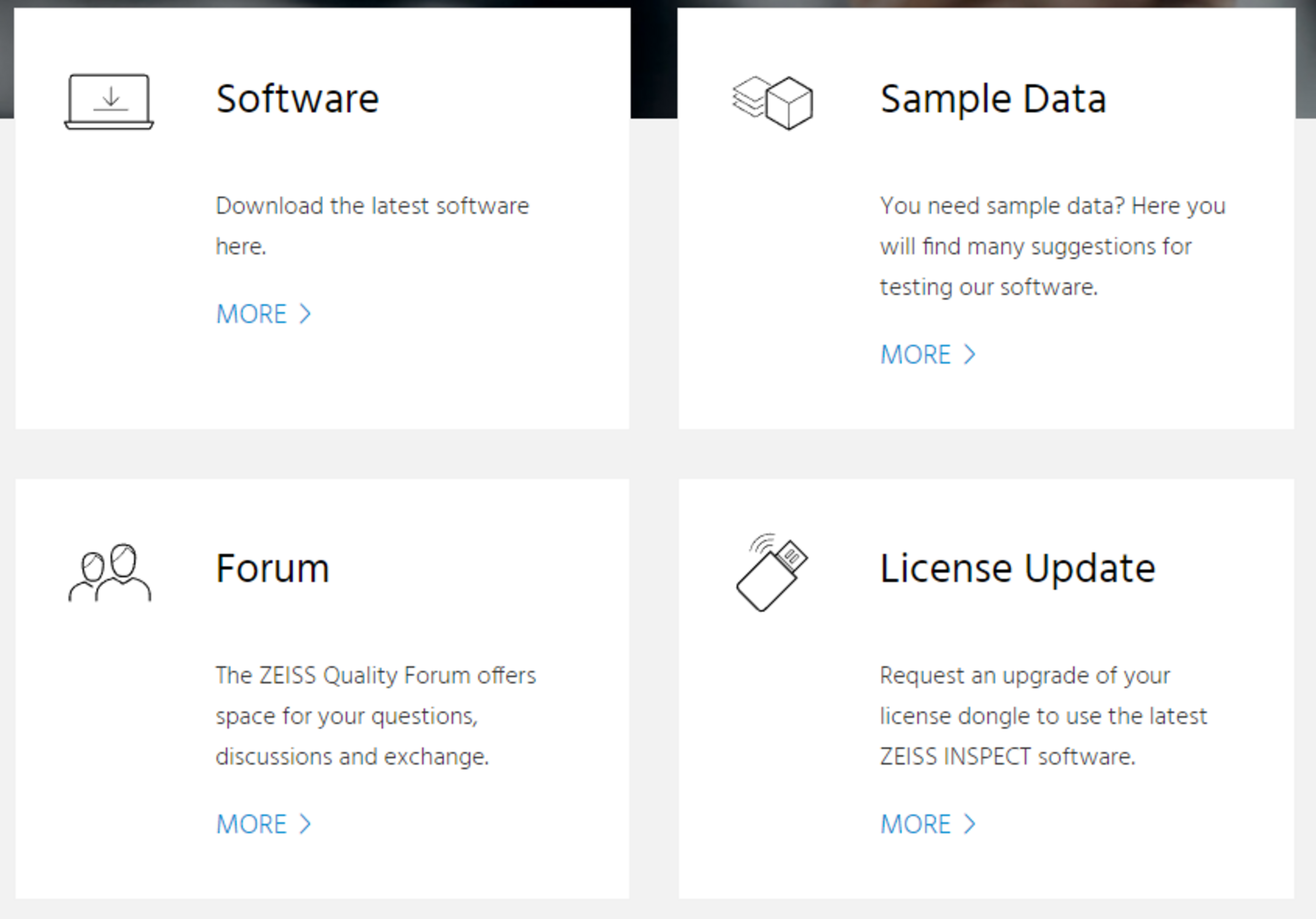Click chevron arrow beside Software MORE
The image size is (1316, 919).
[x=306, y=314]
